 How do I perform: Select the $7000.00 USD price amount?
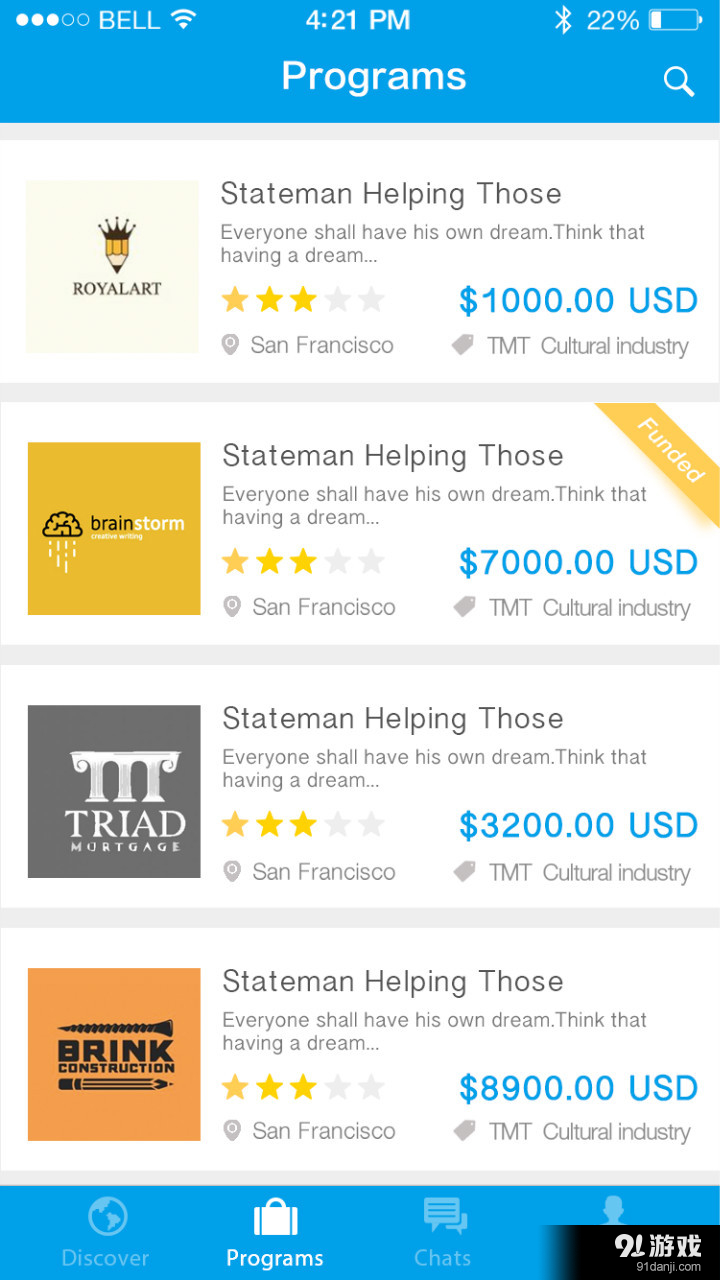pos(578,563)
